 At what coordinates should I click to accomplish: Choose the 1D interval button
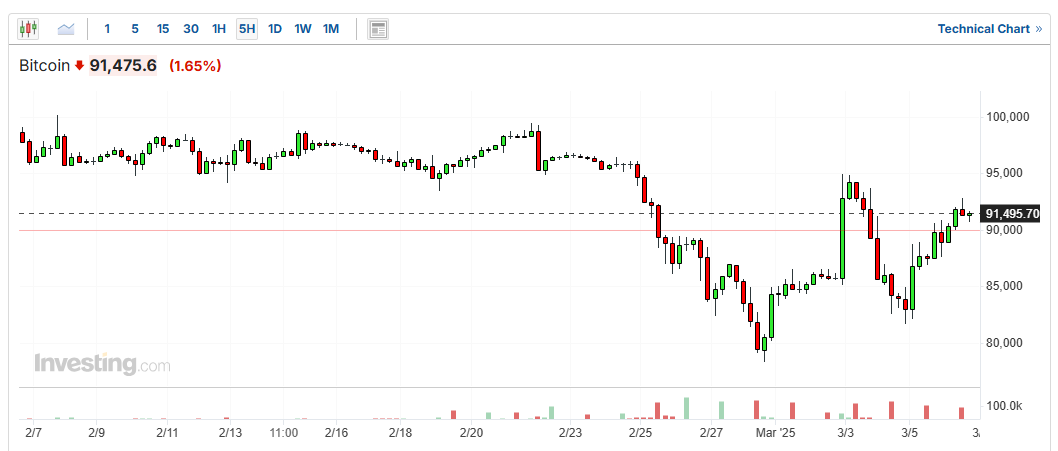[x=275, y=29]
